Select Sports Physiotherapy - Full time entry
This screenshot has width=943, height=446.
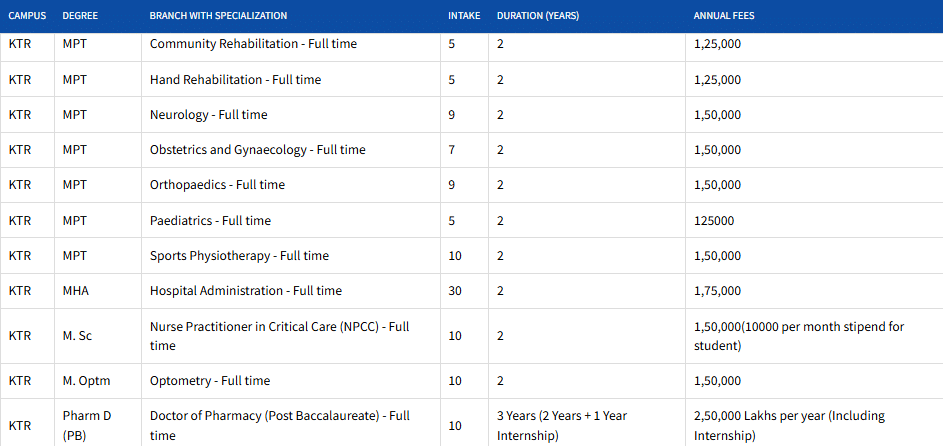(x=239, y=256)
